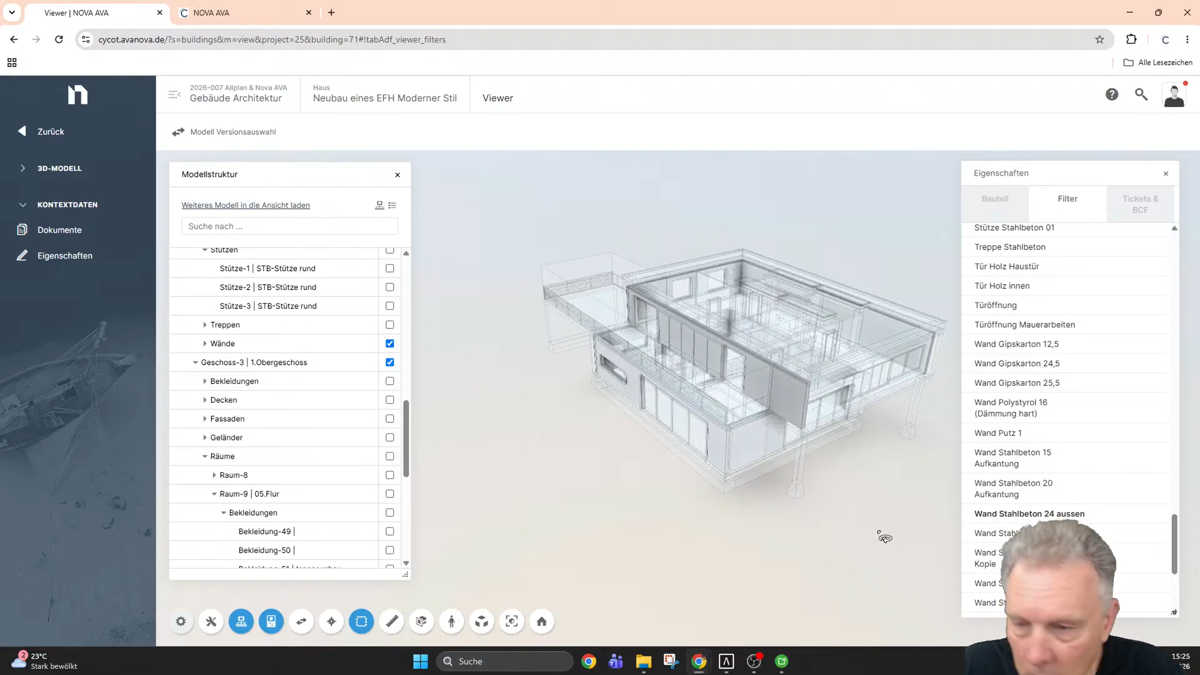
Task: Open the help question mark icon
Action: tap(1112, 94)
